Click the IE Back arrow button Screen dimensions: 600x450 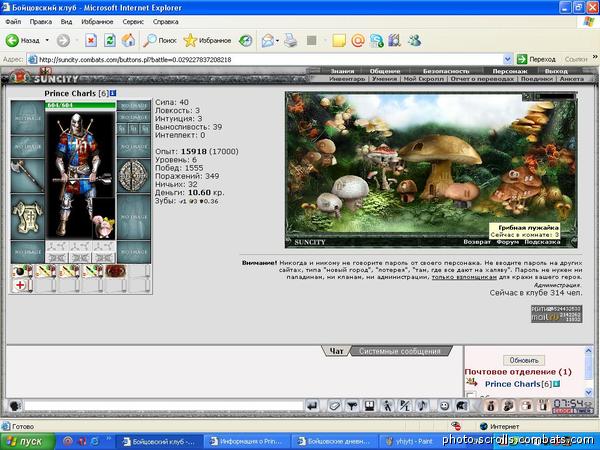point(12,40)
